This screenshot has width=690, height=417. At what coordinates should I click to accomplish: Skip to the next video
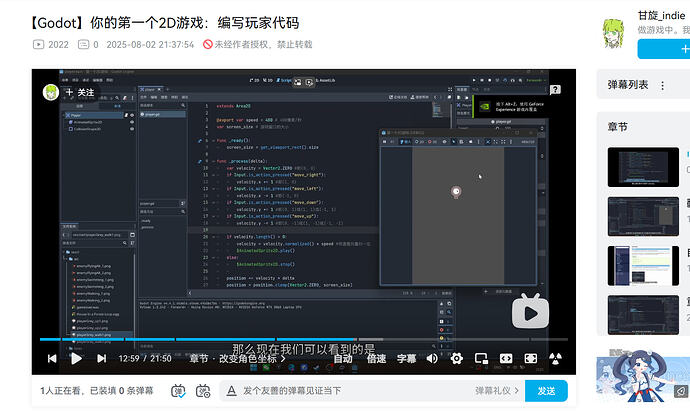pyautogui.click(x=102, y=358)
